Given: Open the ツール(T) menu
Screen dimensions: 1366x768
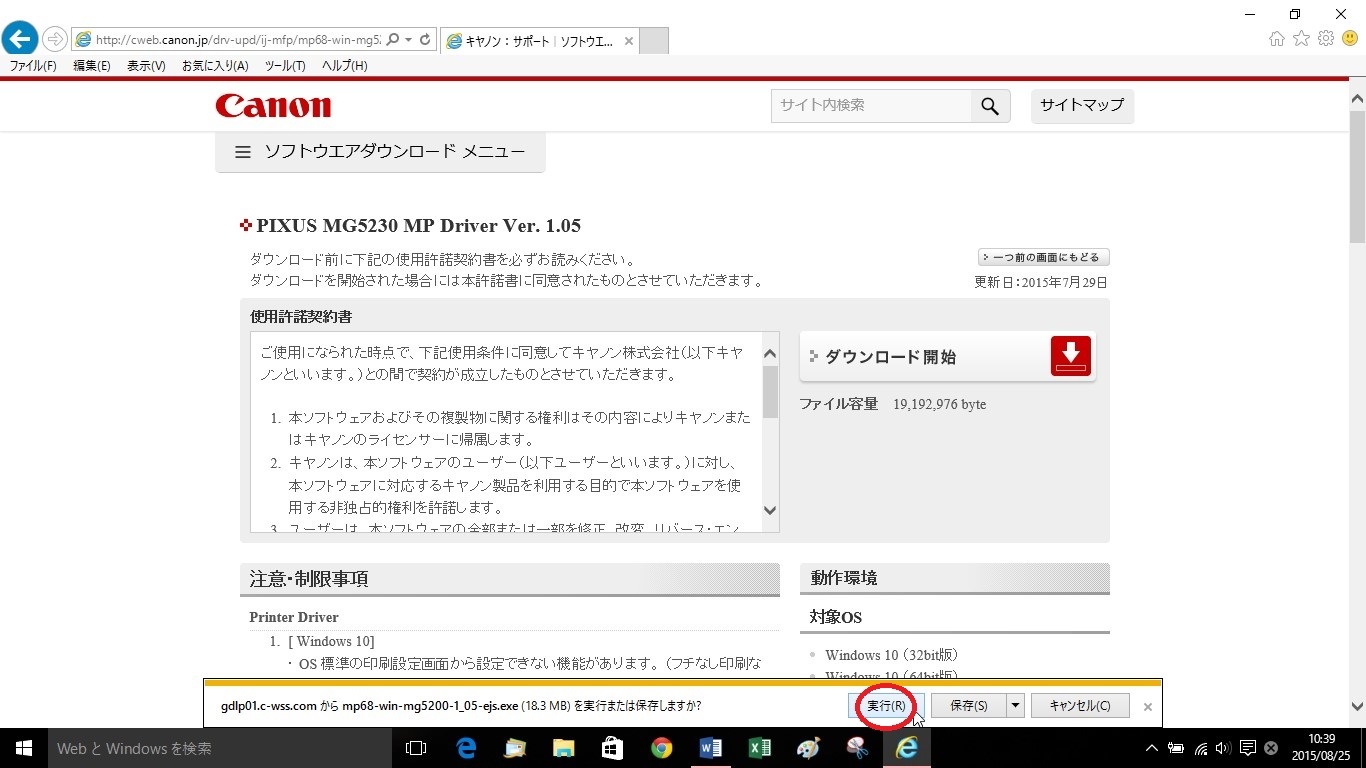Looking at the screenshot, I should point(285,66).
